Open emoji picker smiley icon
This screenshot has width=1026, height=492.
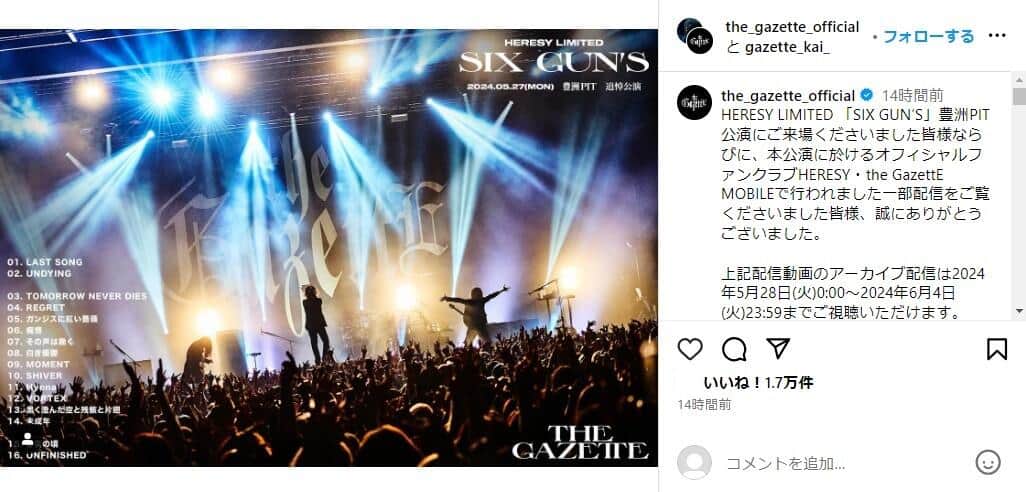(x=987, y=463)
